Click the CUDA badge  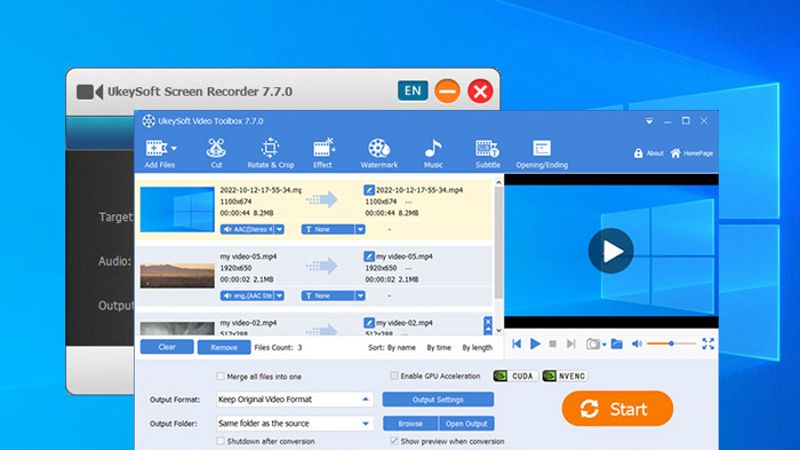point(515,376)
